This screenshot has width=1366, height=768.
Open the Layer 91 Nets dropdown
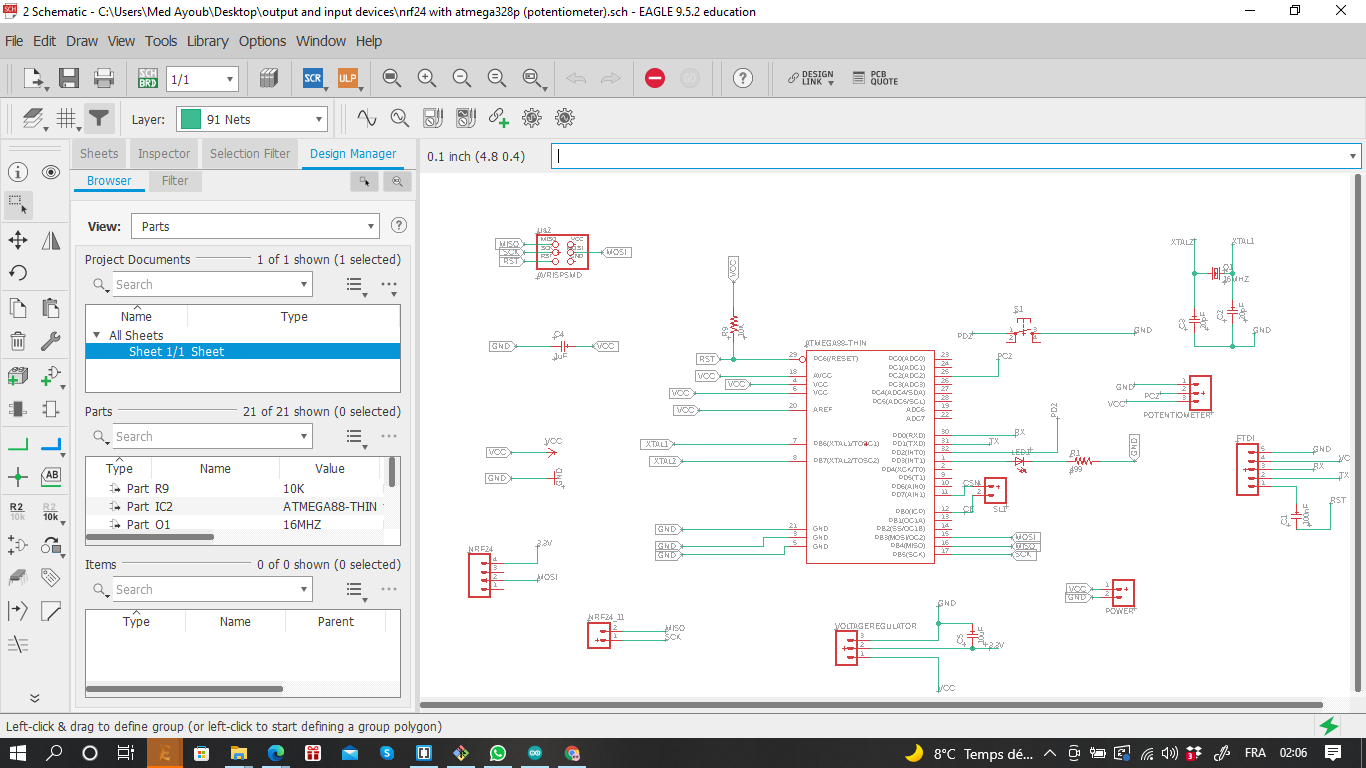[252, 119]
